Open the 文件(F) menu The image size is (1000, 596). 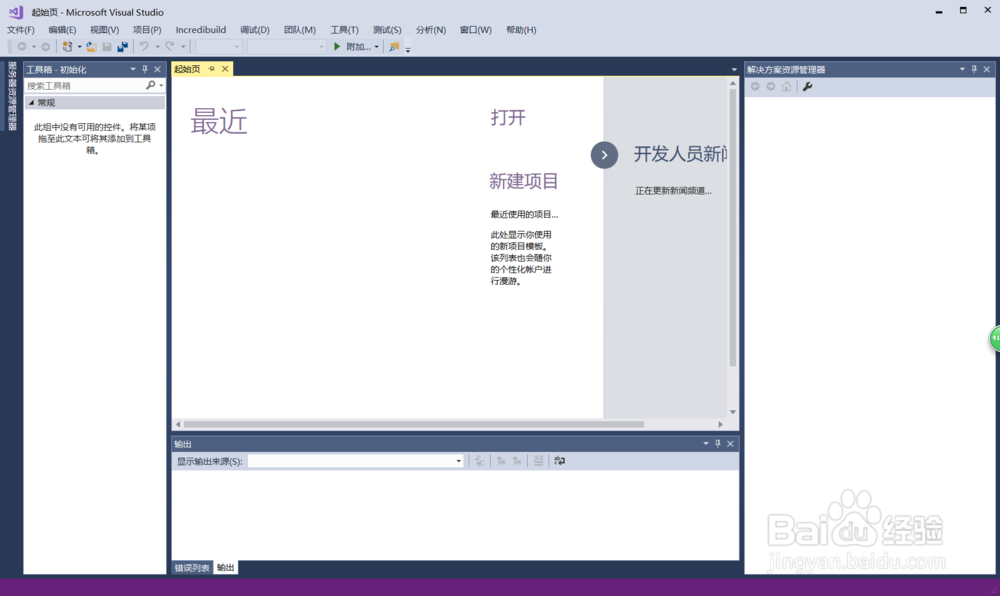(x=20, y=30)
